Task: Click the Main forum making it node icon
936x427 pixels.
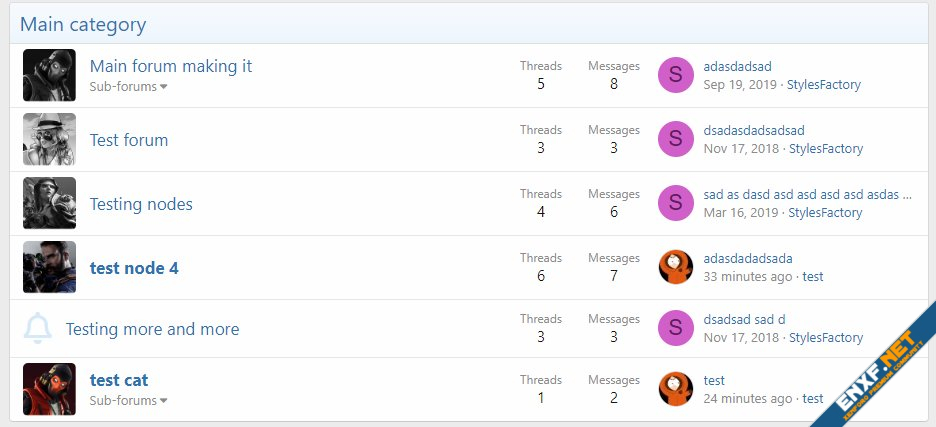Action: (49, 75)
